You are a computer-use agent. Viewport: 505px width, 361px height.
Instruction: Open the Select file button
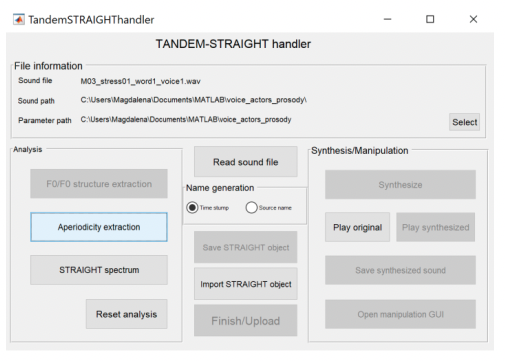tap(464, 122)
